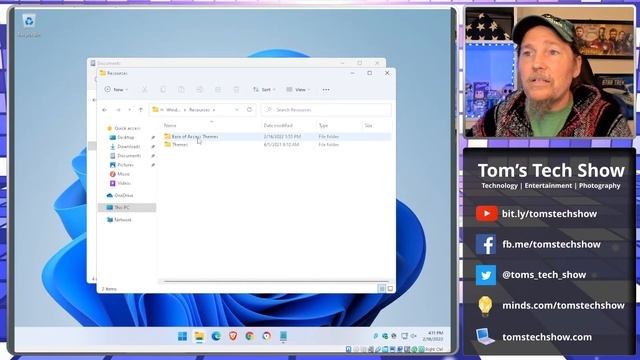Click the pin icon beside Desktop
The image size is (640, 360).
coord(153,138)
